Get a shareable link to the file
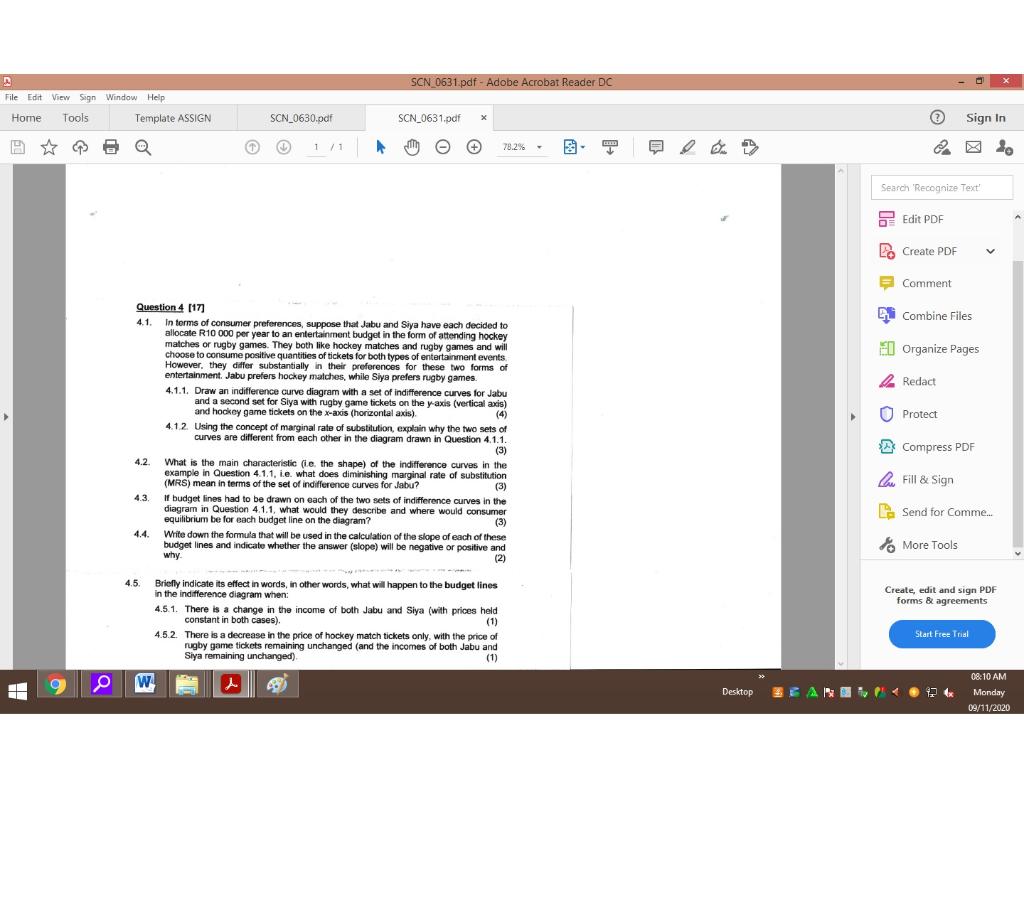 point(941,147)
